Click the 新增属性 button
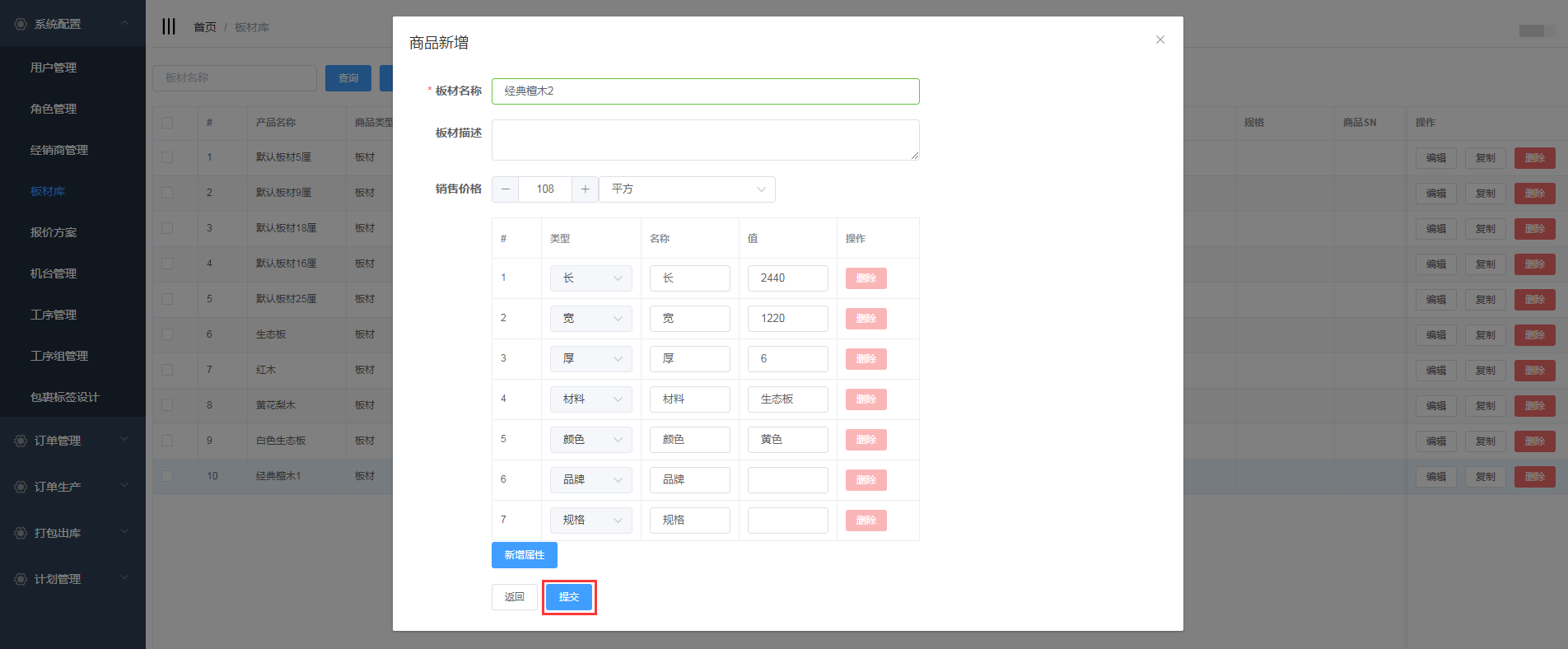The height and width of the screenshot is (649, 1568). (524, 555)
